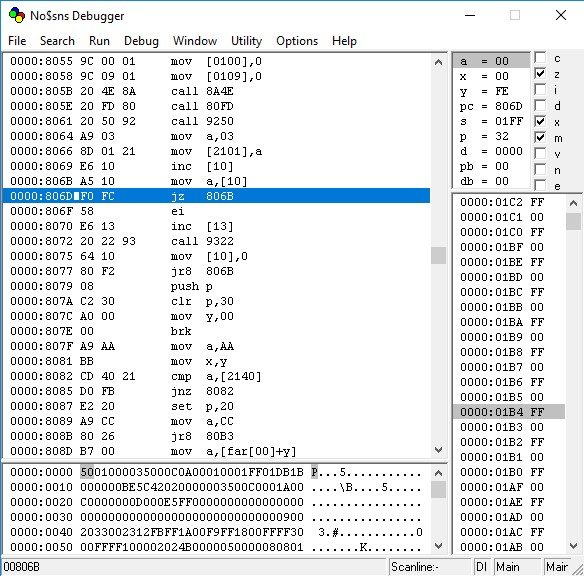Select the call 9322 instruction line
584x576 pixels.
click(x=216, y=241)
